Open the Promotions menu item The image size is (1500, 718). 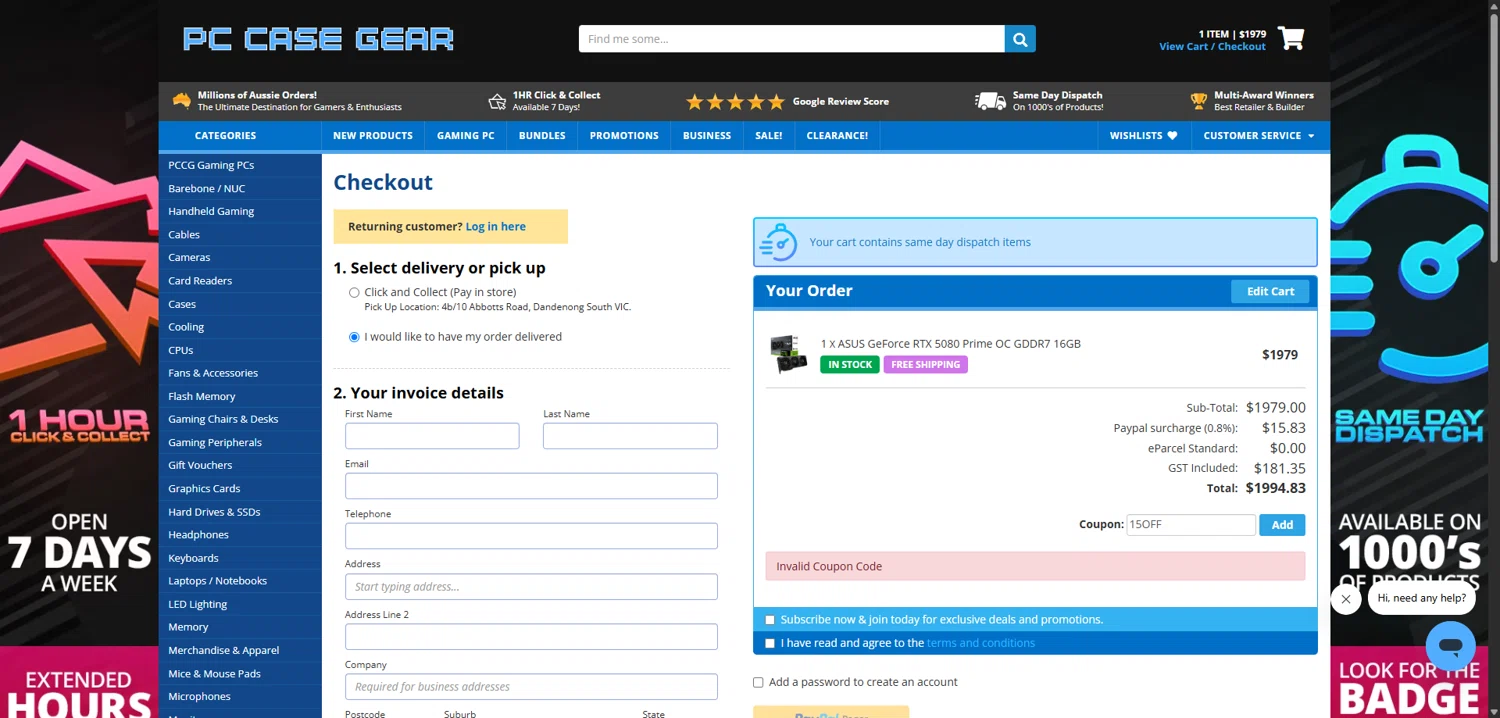coord(624,136)
